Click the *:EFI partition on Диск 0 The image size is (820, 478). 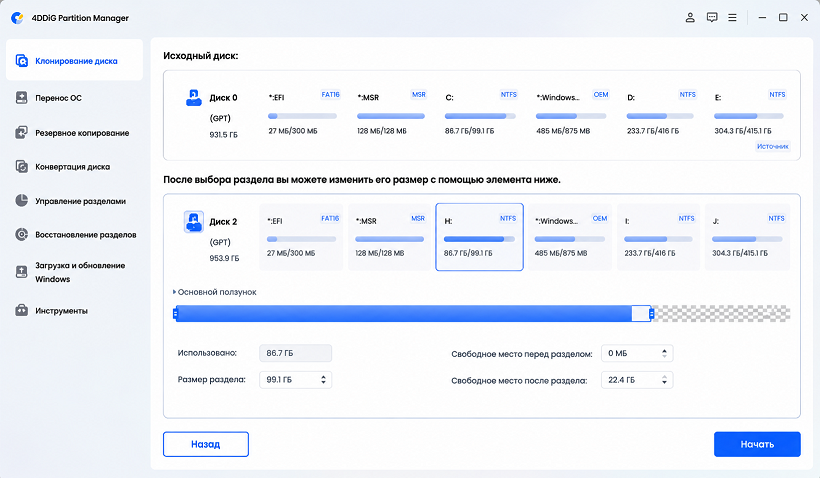tap(303, 113)
